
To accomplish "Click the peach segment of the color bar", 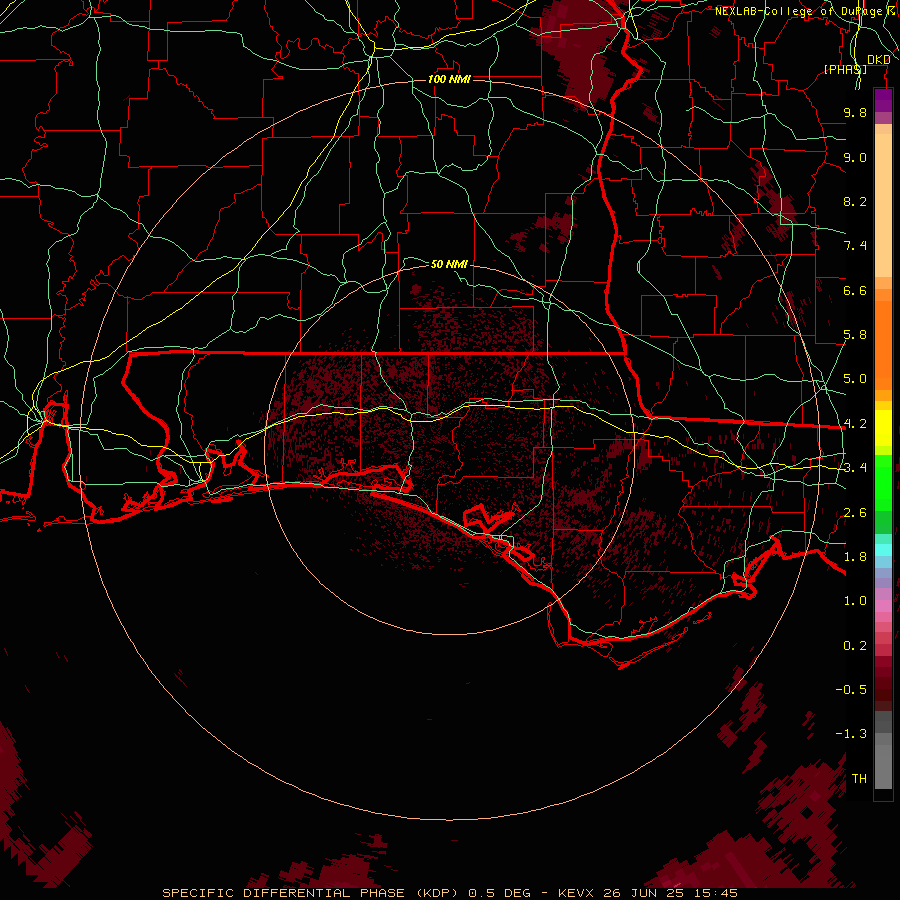I will [x=883, y=205].
